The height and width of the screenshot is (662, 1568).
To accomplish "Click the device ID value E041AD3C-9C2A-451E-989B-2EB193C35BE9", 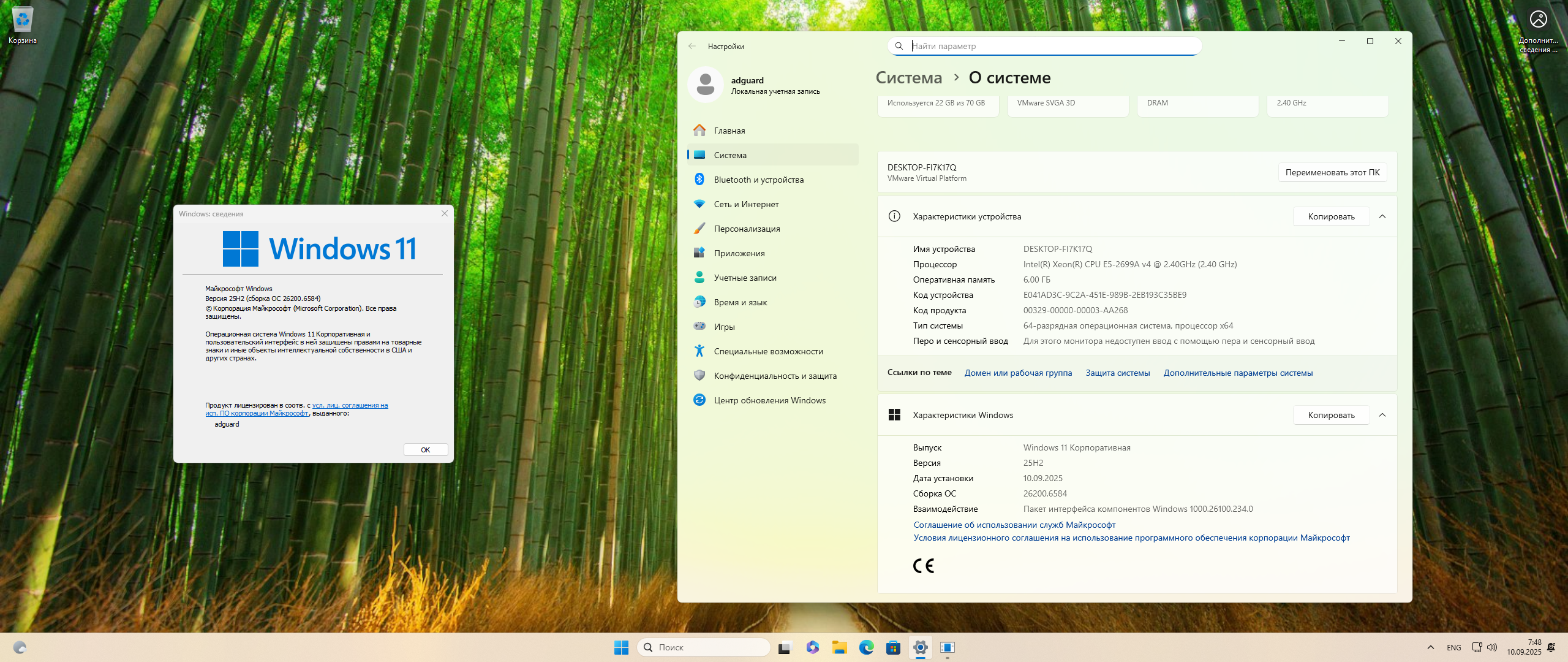I will [1104, 295].
